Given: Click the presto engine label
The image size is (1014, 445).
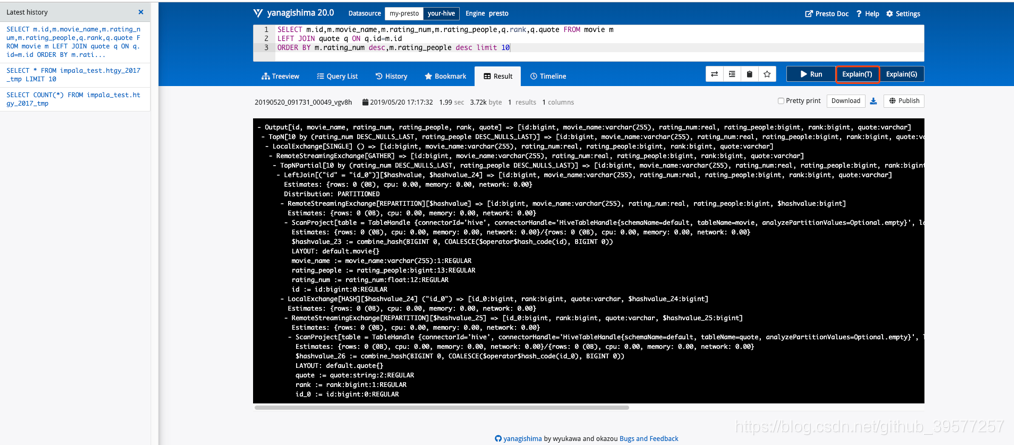Looking at the screenshot, I should (x=501, y=13).
